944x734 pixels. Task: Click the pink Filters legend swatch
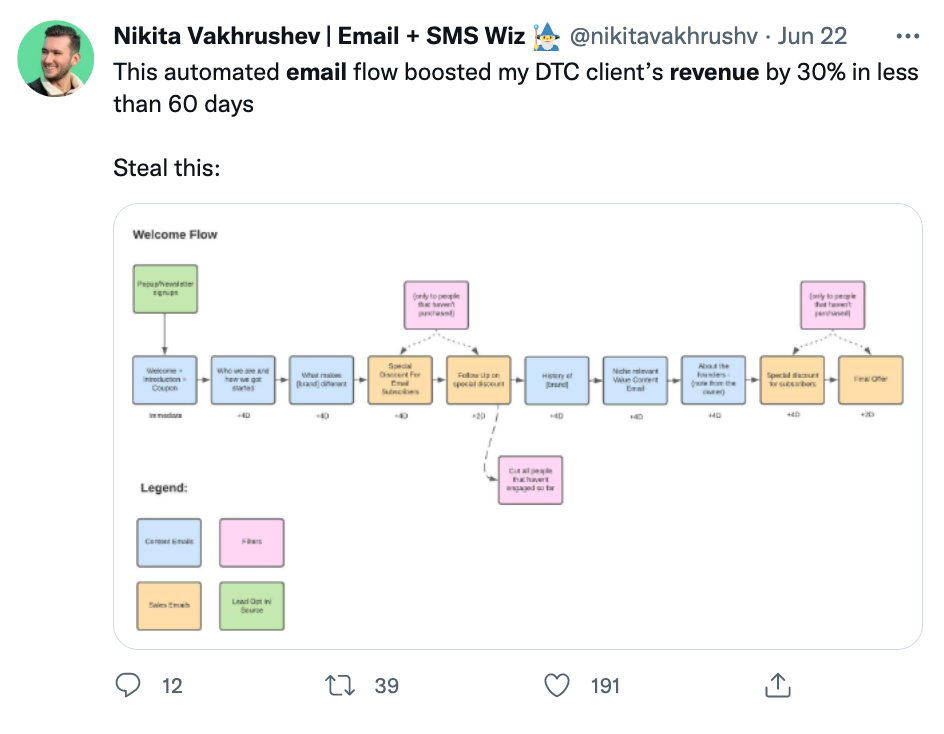coord(252,542)
